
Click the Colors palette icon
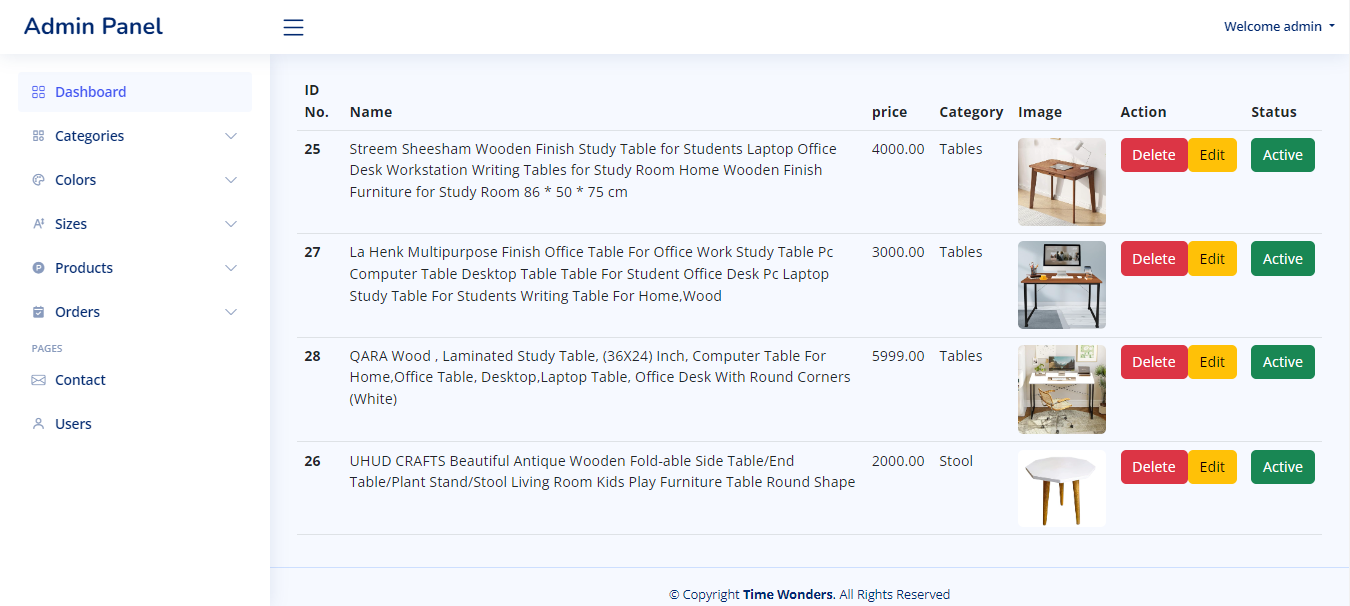click(x=38, y=180)
